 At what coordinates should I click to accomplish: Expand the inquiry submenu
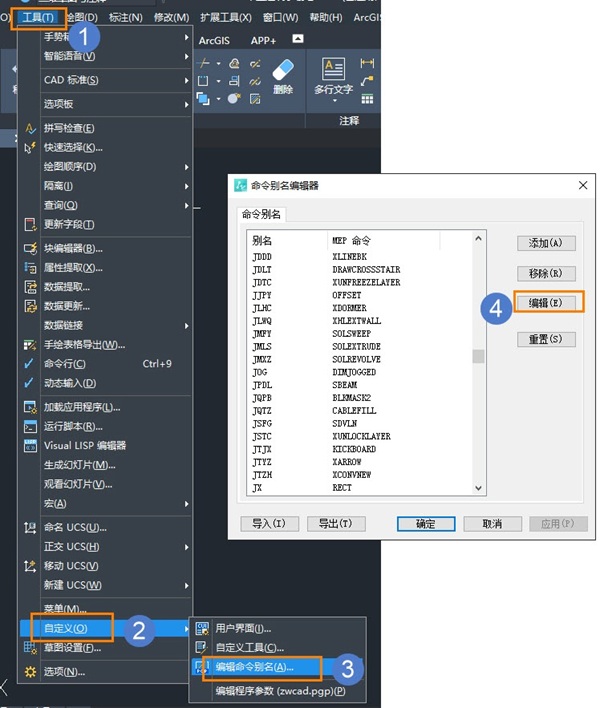click(106, 205)
